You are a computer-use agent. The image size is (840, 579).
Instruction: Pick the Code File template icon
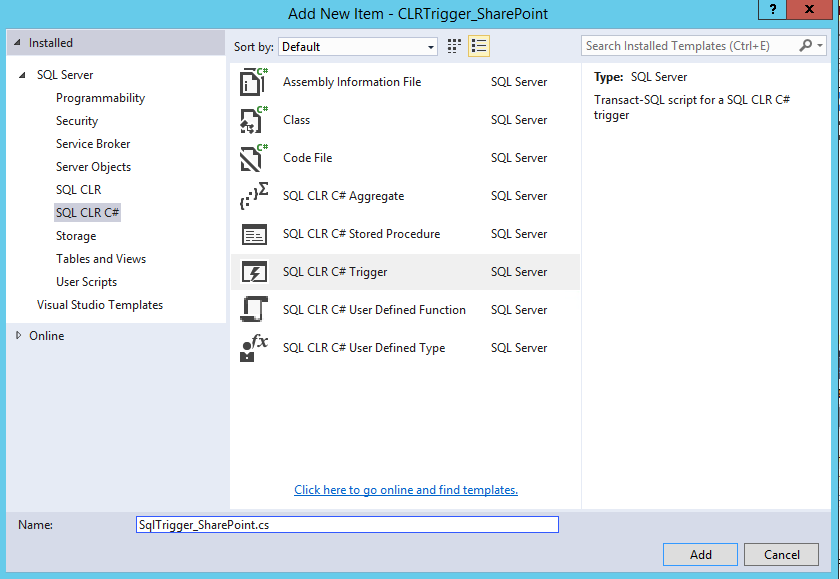coord(253,158)
